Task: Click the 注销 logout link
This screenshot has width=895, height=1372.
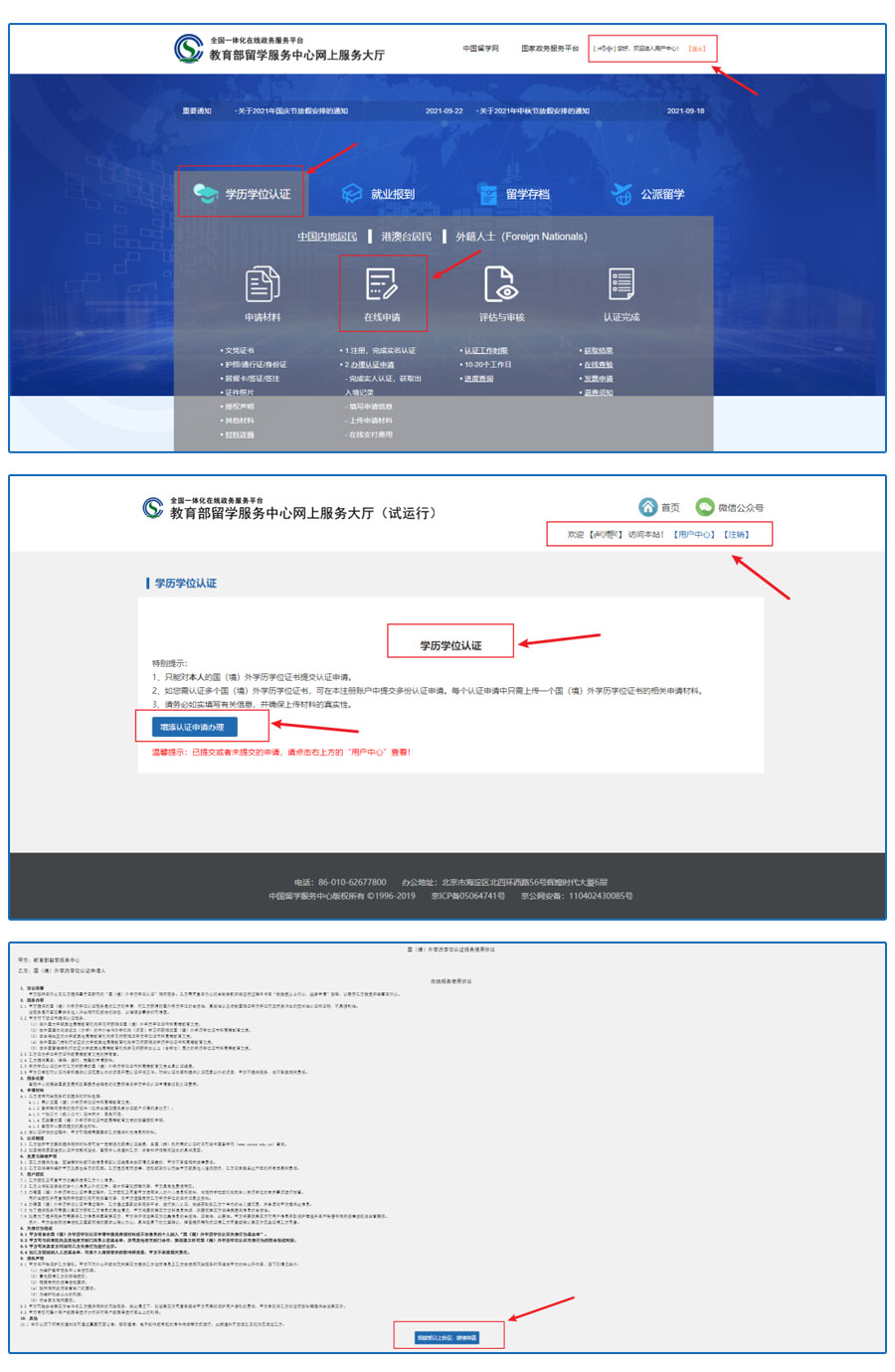Action: (736, 535)
